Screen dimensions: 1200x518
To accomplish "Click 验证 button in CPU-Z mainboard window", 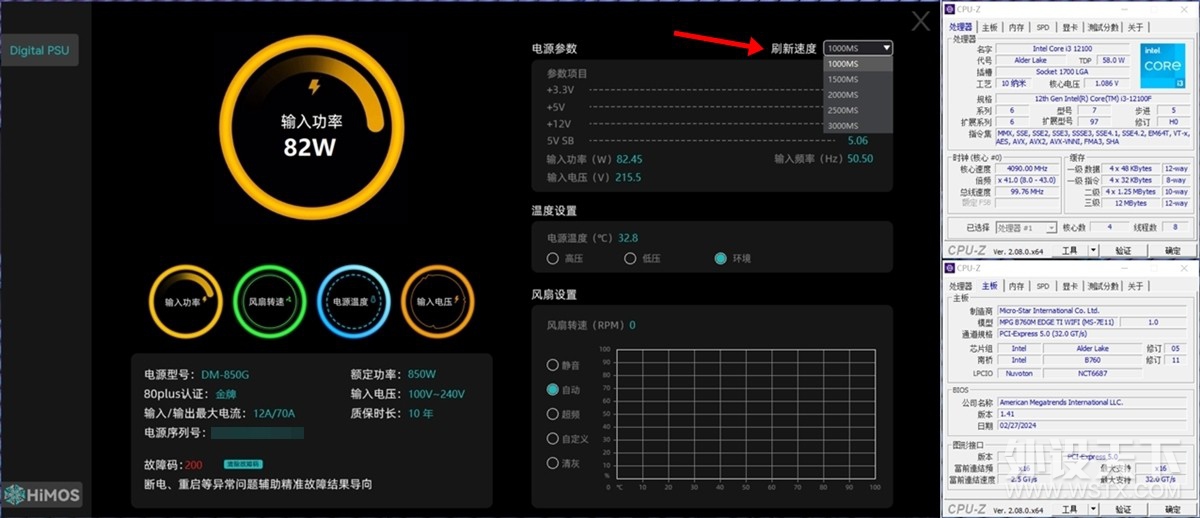I will click(1123, 508).
